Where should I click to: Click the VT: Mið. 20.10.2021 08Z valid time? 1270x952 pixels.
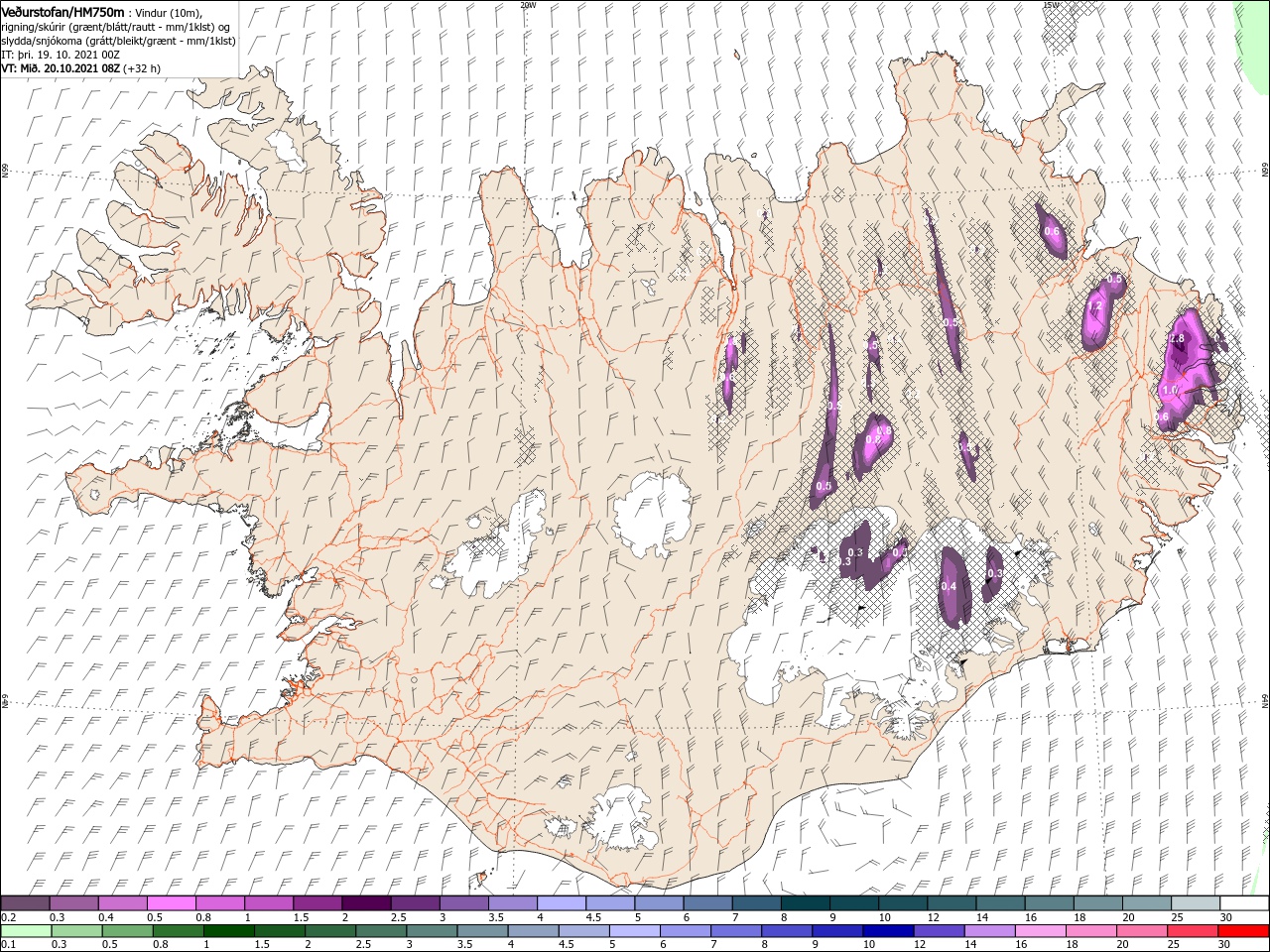[61, 68]
